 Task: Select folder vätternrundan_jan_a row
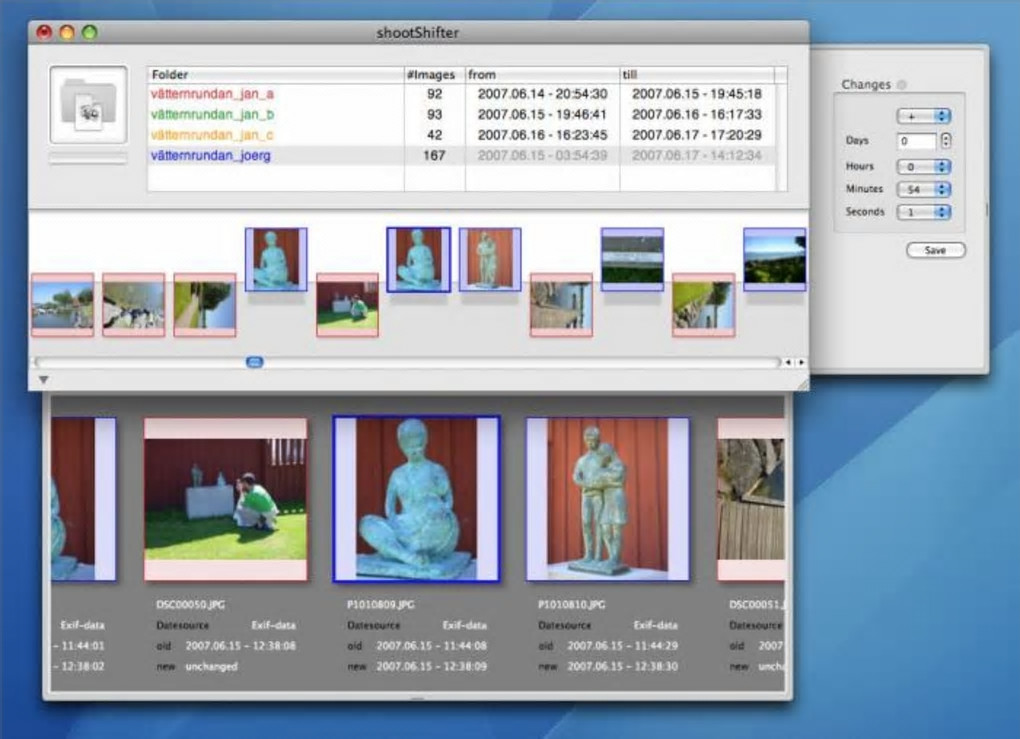tap(461, 94)
